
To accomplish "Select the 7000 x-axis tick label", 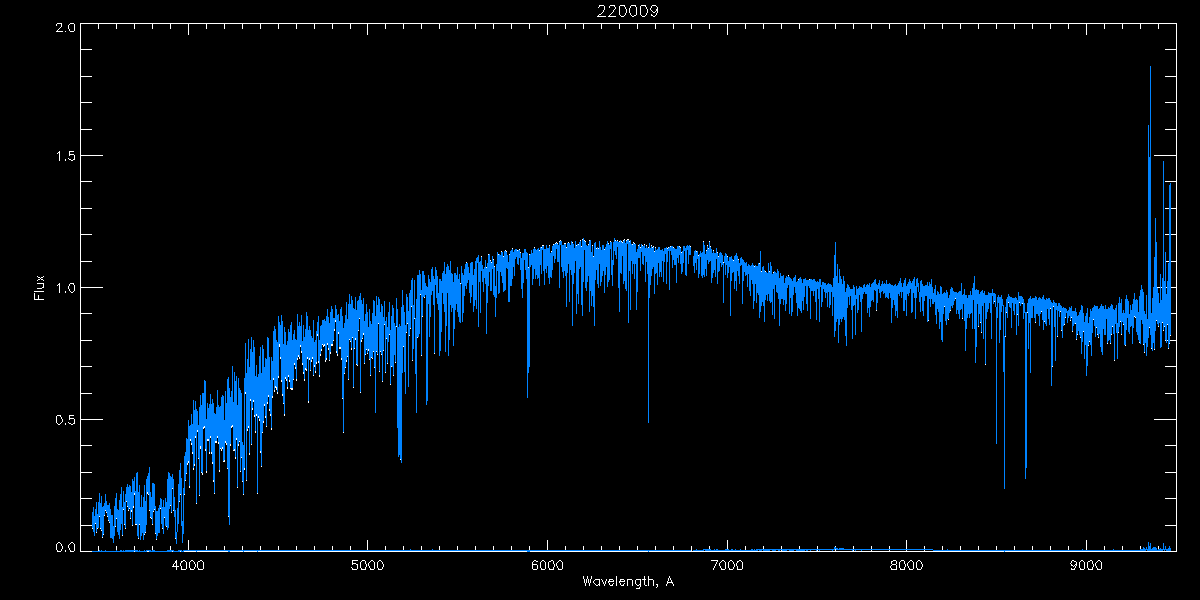I will pos(727,564).
